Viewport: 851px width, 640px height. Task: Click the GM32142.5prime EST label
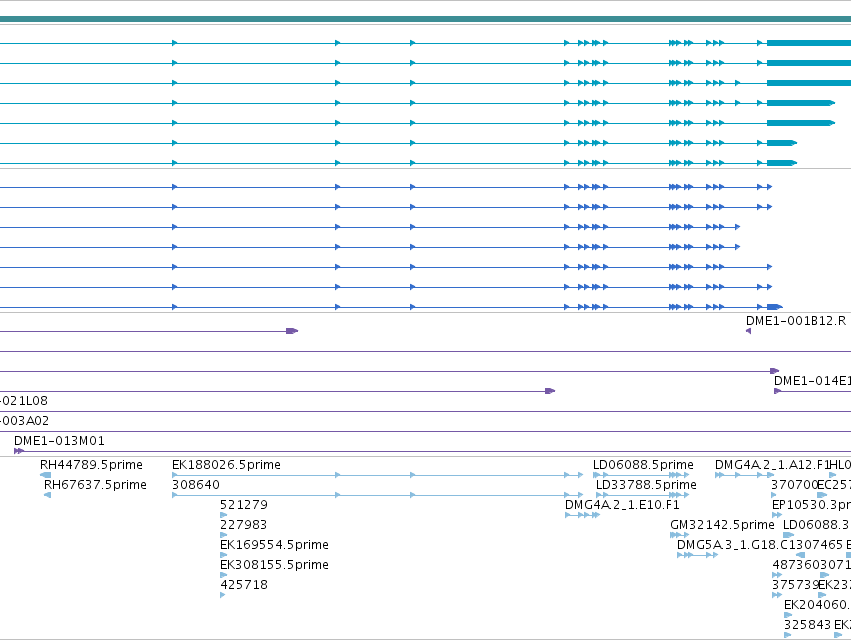coord(722,525)
